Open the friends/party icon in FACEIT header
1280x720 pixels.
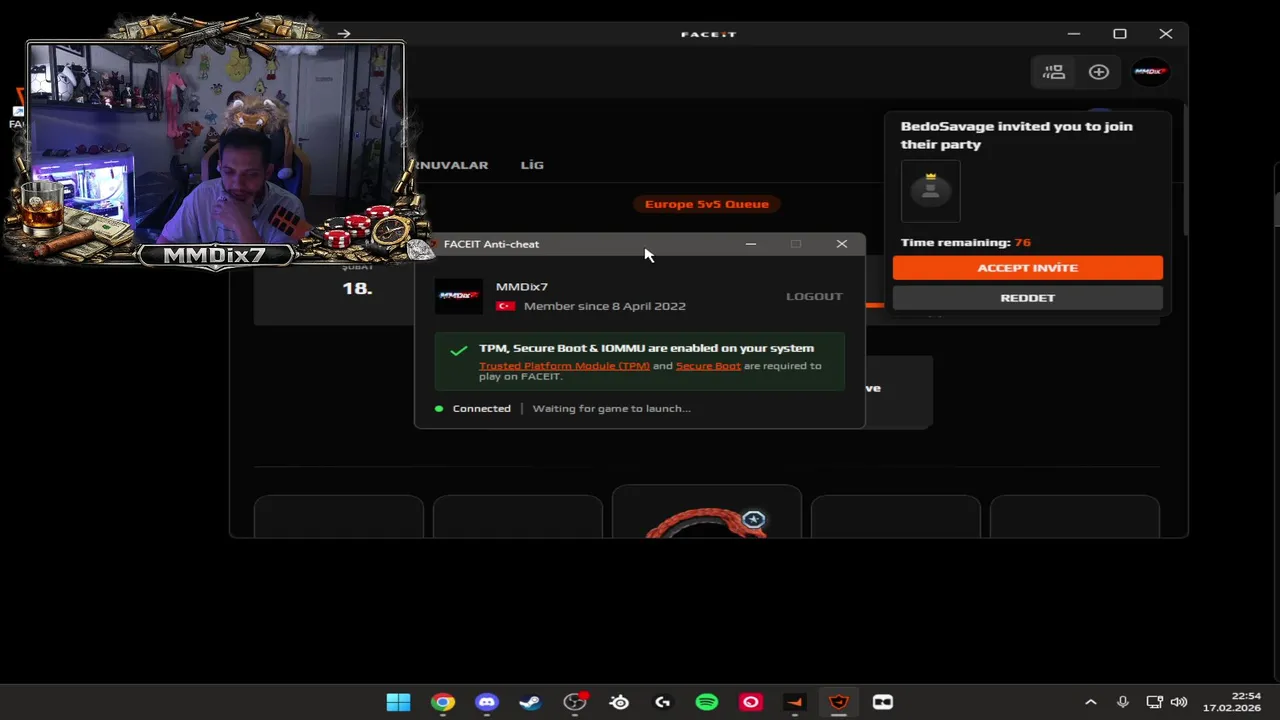(x=1054, y=72)
